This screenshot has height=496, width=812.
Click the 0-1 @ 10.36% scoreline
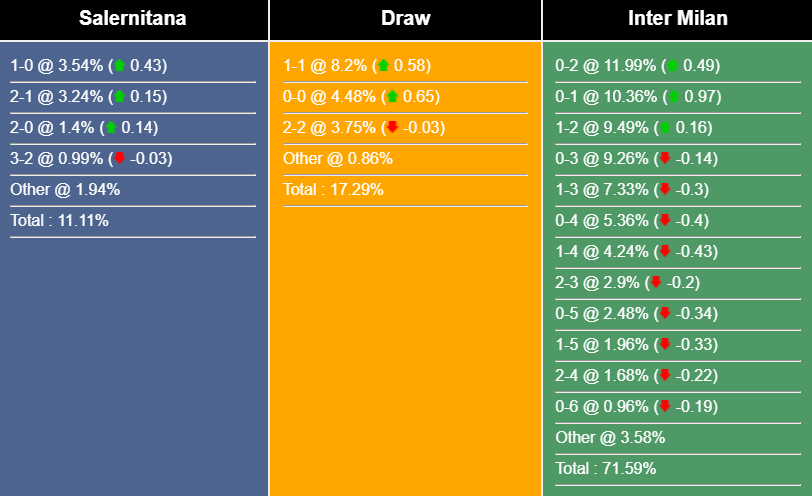[x=606, y=97]
